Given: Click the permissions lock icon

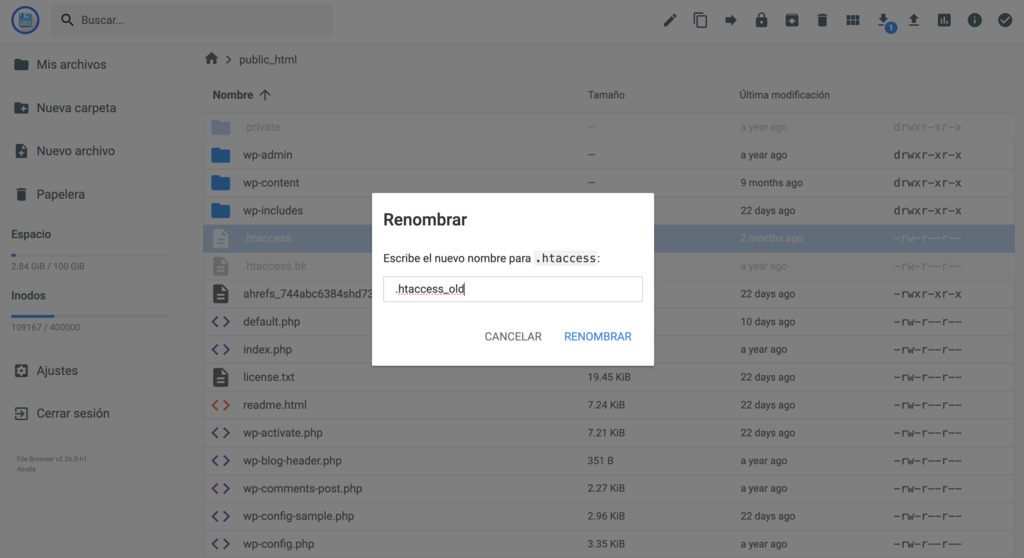Looking at the screenshot, I should click(x=761, y=20).
